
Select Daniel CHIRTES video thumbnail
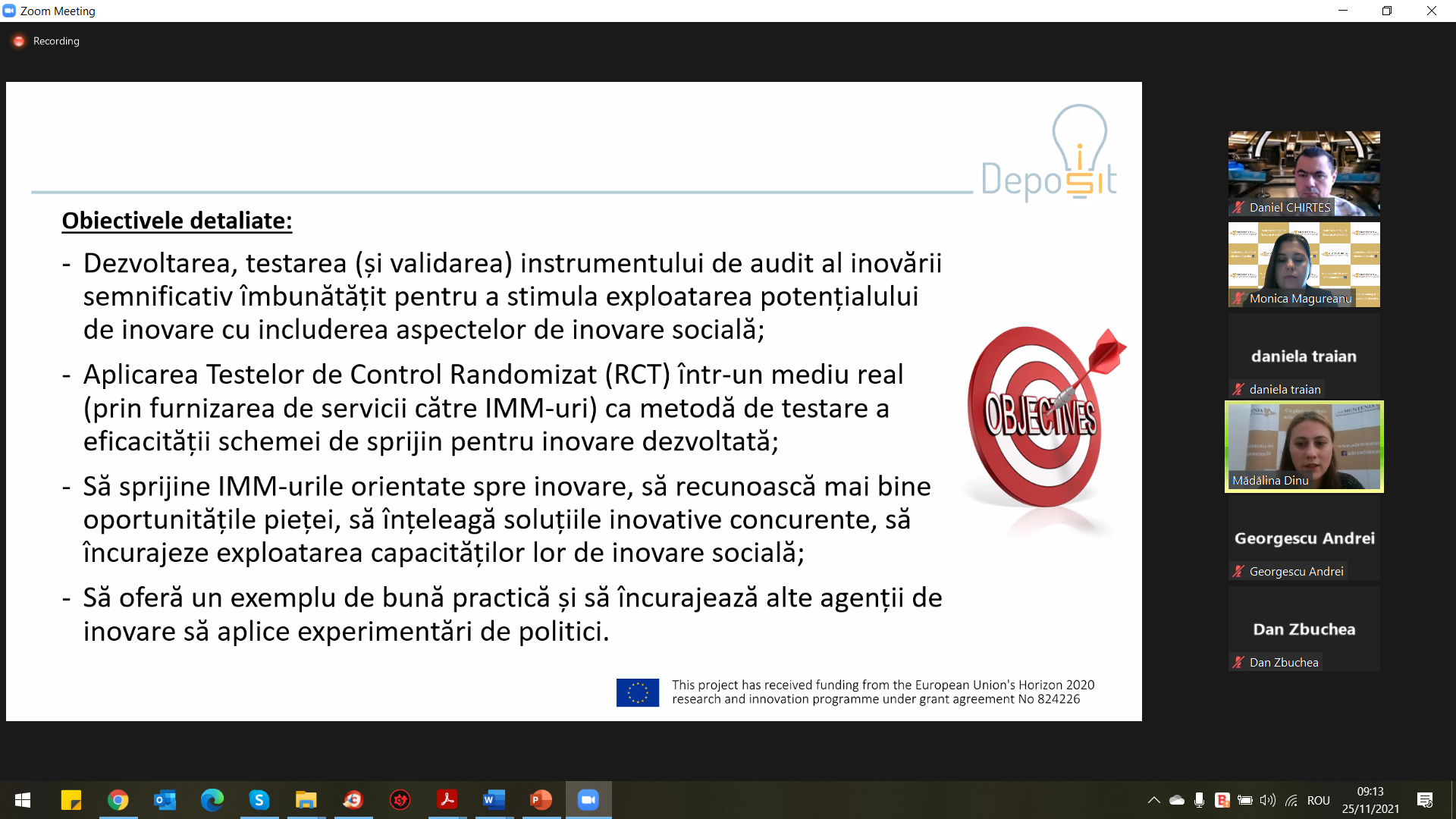coord(1304,174)
